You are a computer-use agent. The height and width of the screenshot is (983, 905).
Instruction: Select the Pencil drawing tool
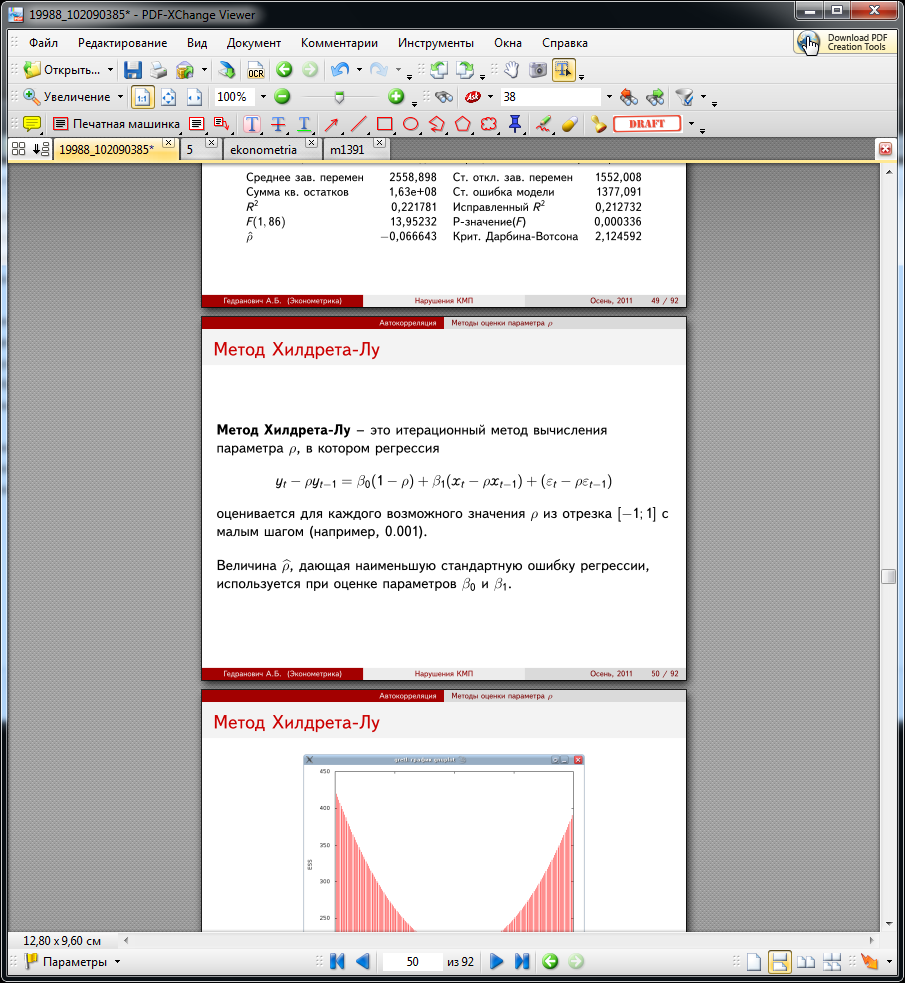[543, 124]
